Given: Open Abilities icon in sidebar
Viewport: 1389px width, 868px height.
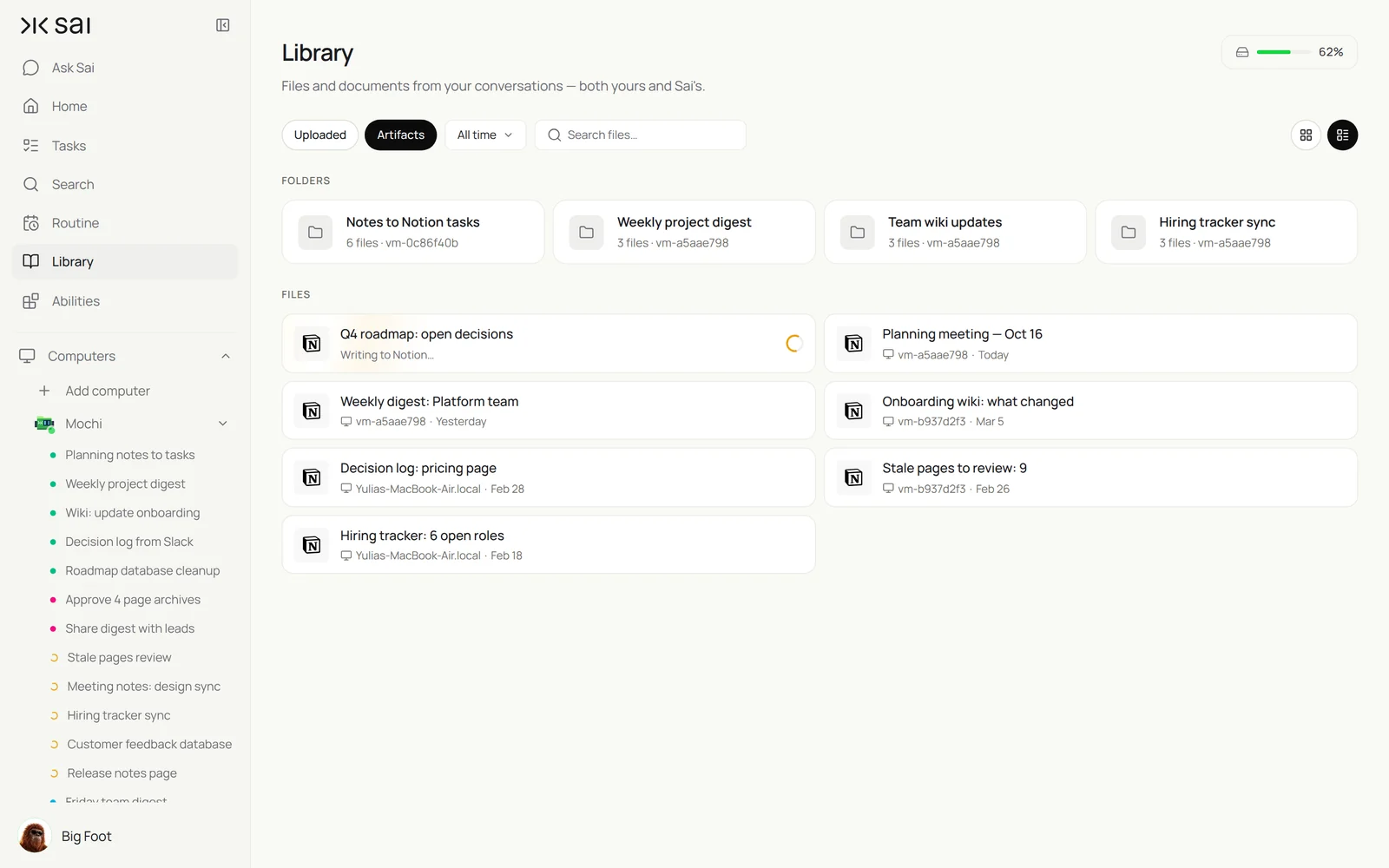Looking at the screenshot, I should point(31,301).
